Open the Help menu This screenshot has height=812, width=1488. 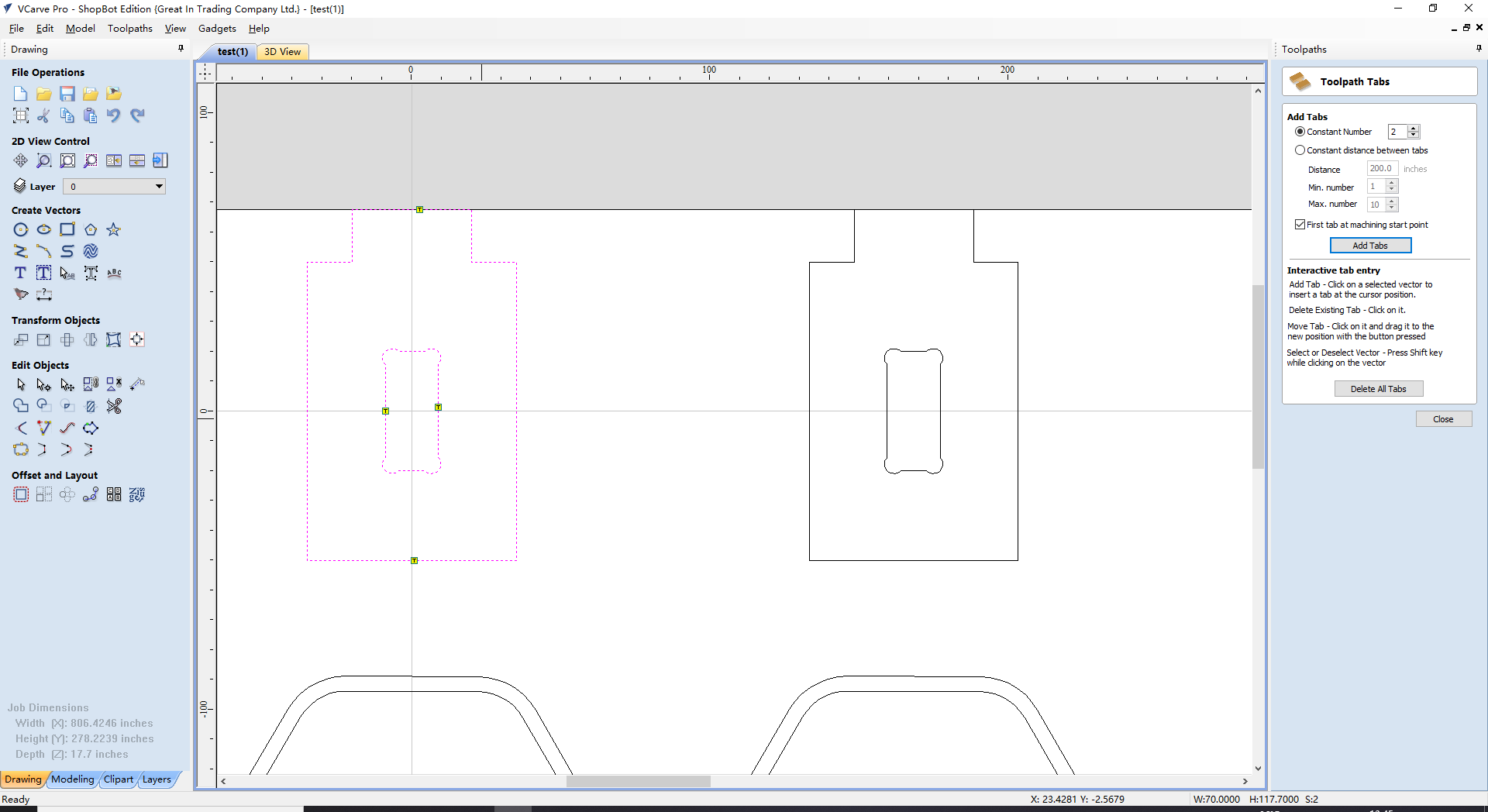pyautogui.click(x=259, y=29)
